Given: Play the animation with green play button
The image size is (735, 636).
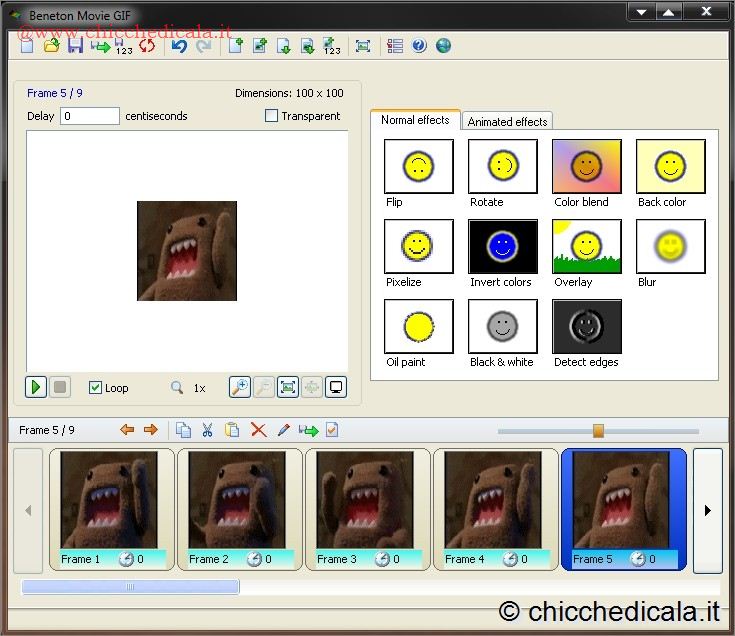Looking at the screenshot, I should pyautogui.click(x=37, y=387).
